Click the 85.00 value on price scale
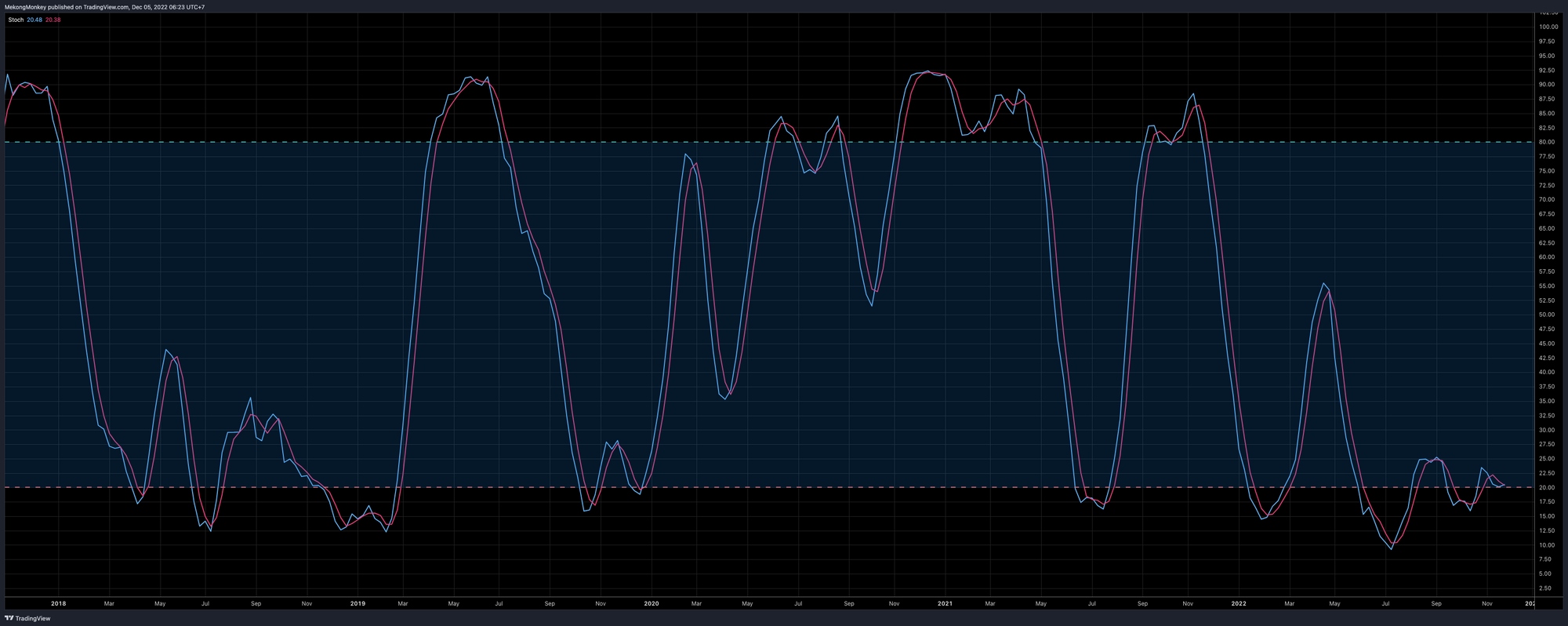The width and height of the screenshot is (1568, 626). pyautogui.click(x=1547, y=113)
